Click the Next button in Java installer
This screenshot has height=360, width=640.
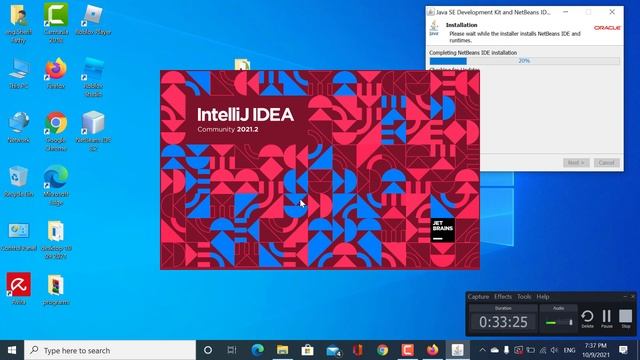pos(576,163)
